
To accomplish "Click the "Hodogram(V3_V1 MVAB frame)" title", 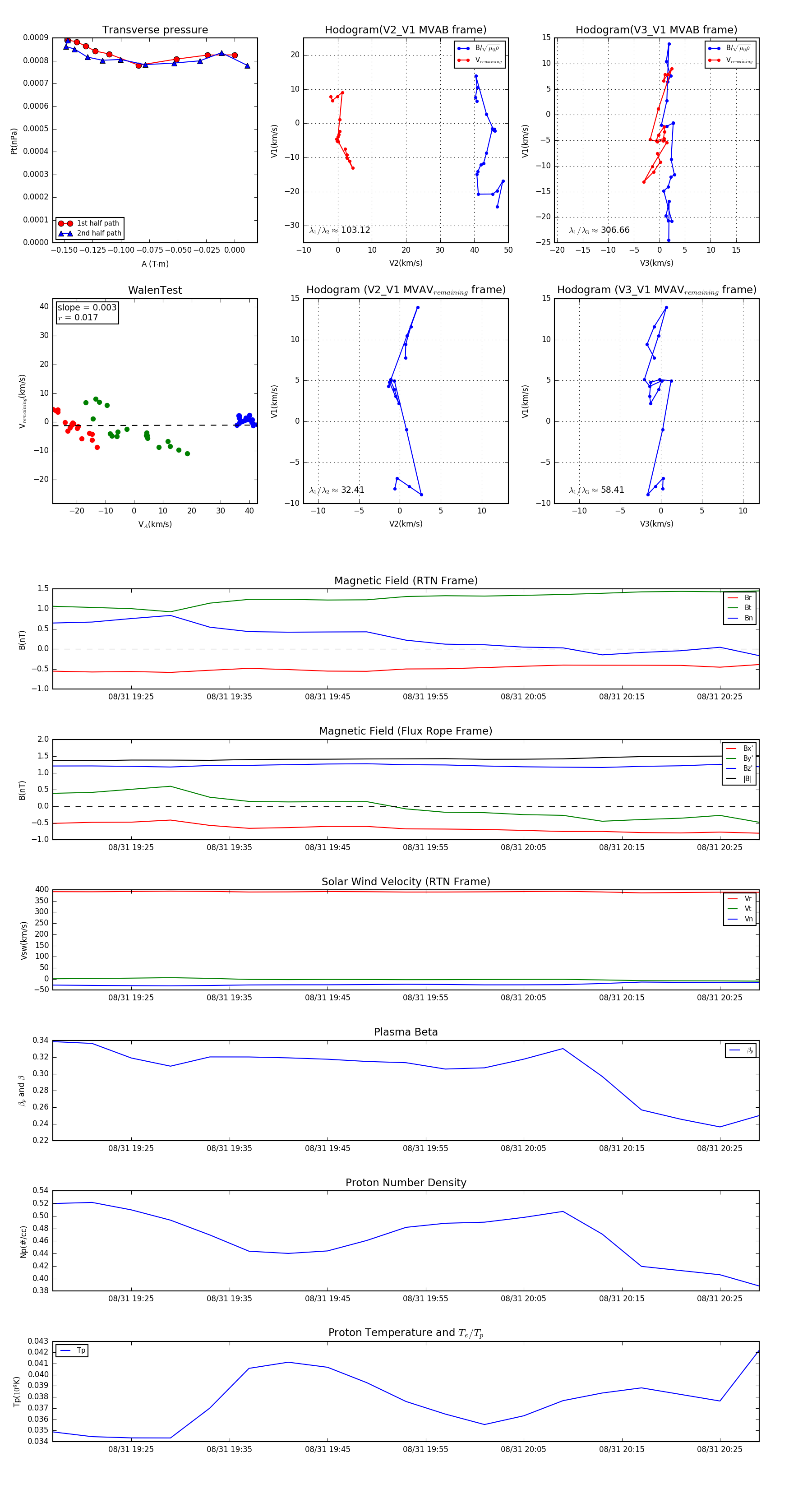I will pos(656,29).
